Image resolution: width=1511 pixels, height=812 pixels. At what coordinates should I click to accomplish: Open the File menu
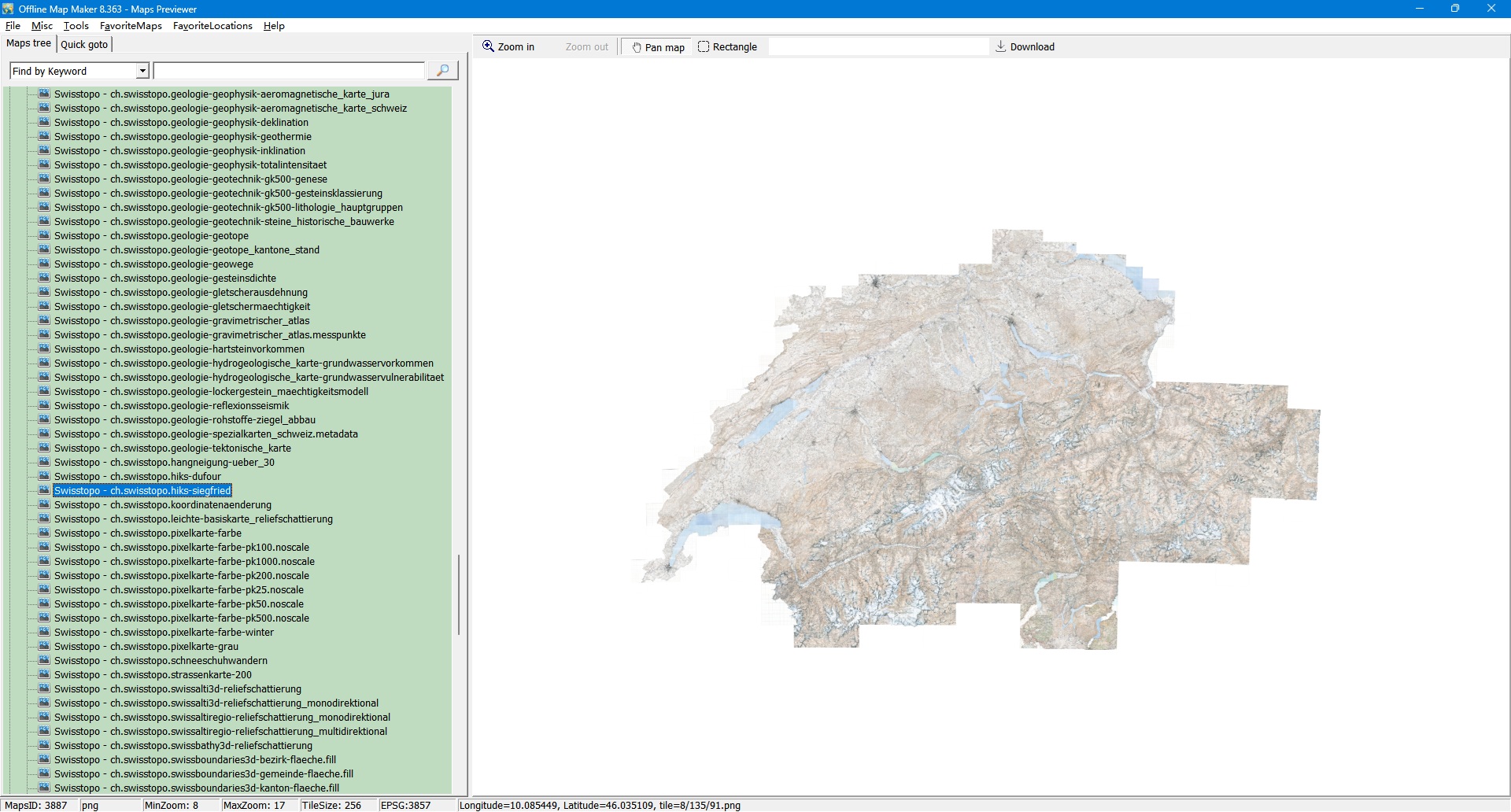click(13, 26)
